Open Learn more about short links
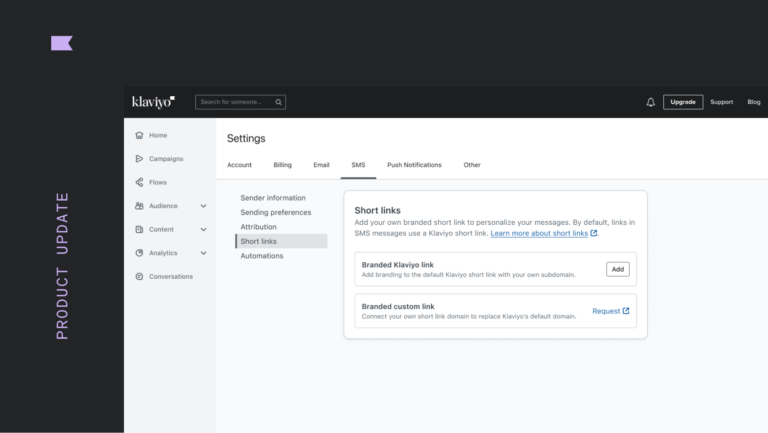The image size is (768, 433). pyautogui.click(x=539, y=233)
